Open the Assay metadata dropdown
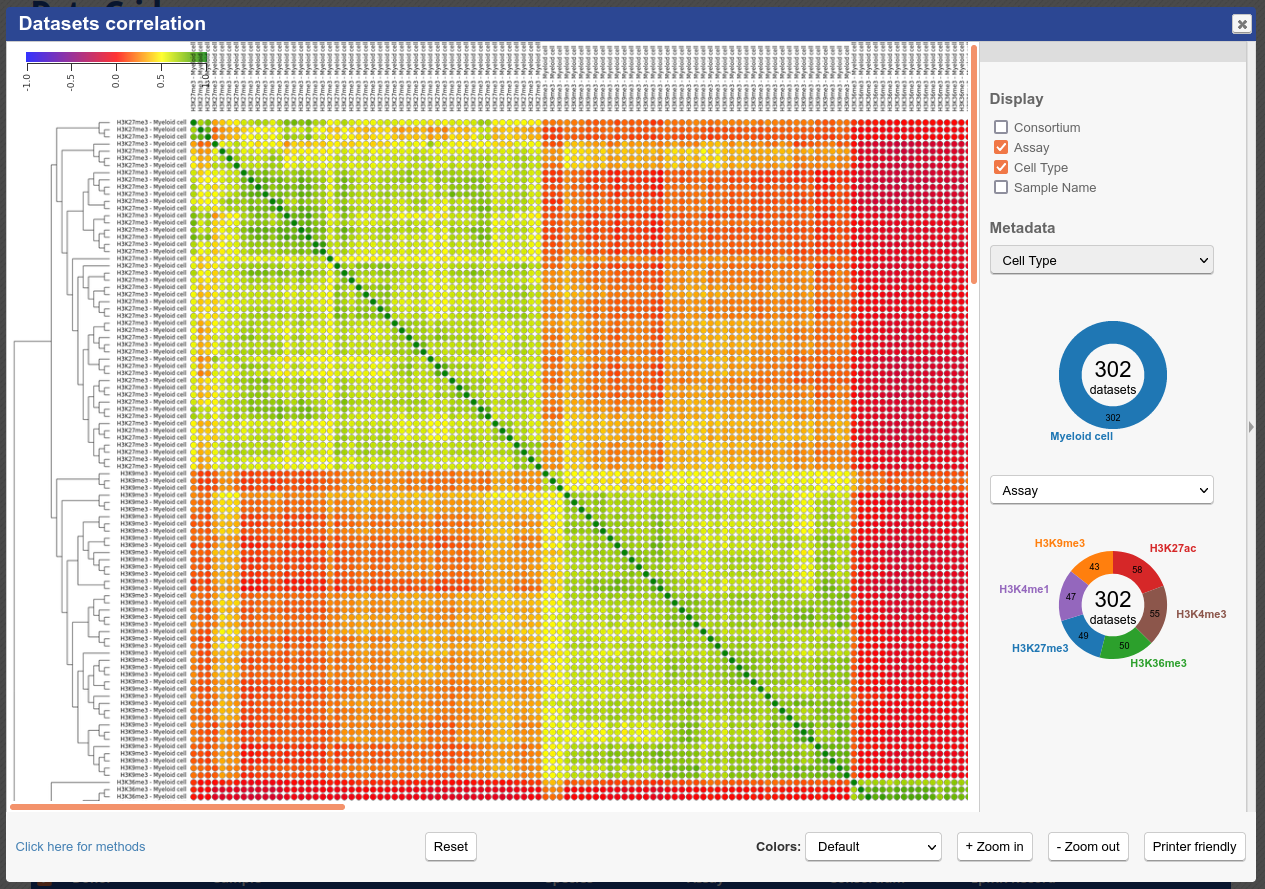 [1101, 490]
